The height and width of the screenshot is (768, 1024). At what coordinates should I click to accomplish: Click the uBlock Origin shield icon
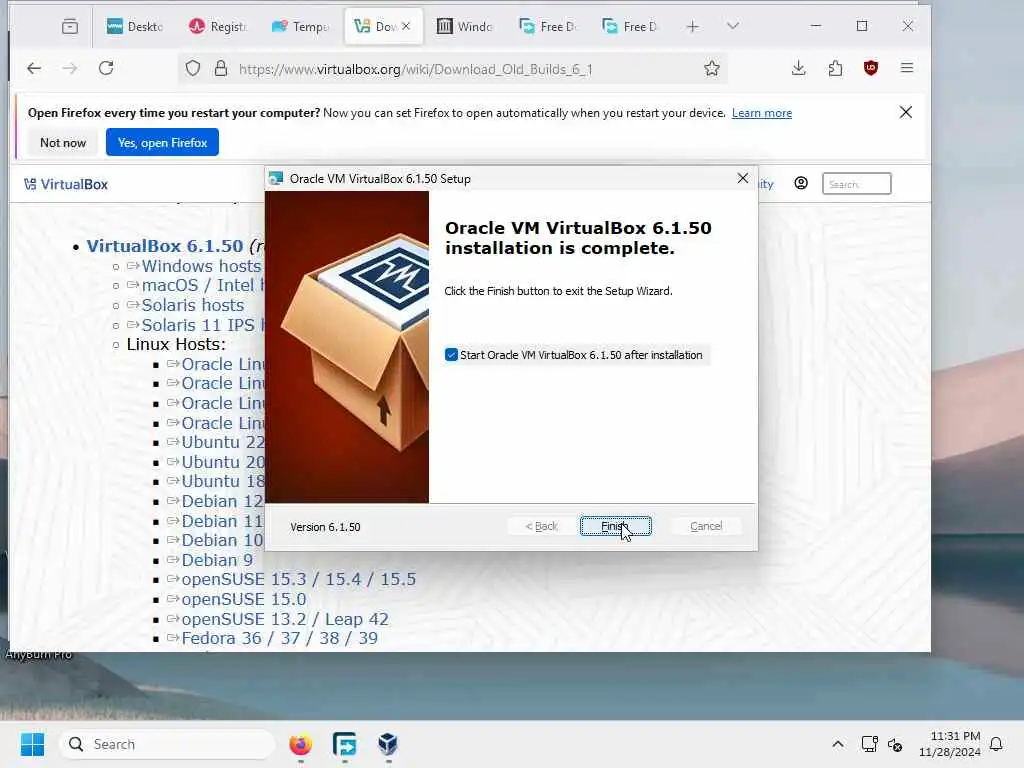(871, 68)
